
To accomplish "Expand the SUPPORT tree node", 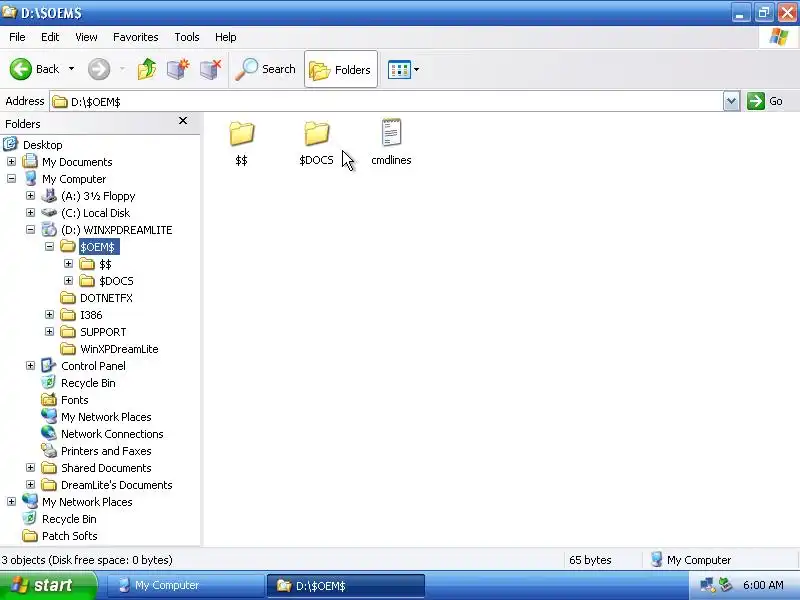I will tap(49, 332).
